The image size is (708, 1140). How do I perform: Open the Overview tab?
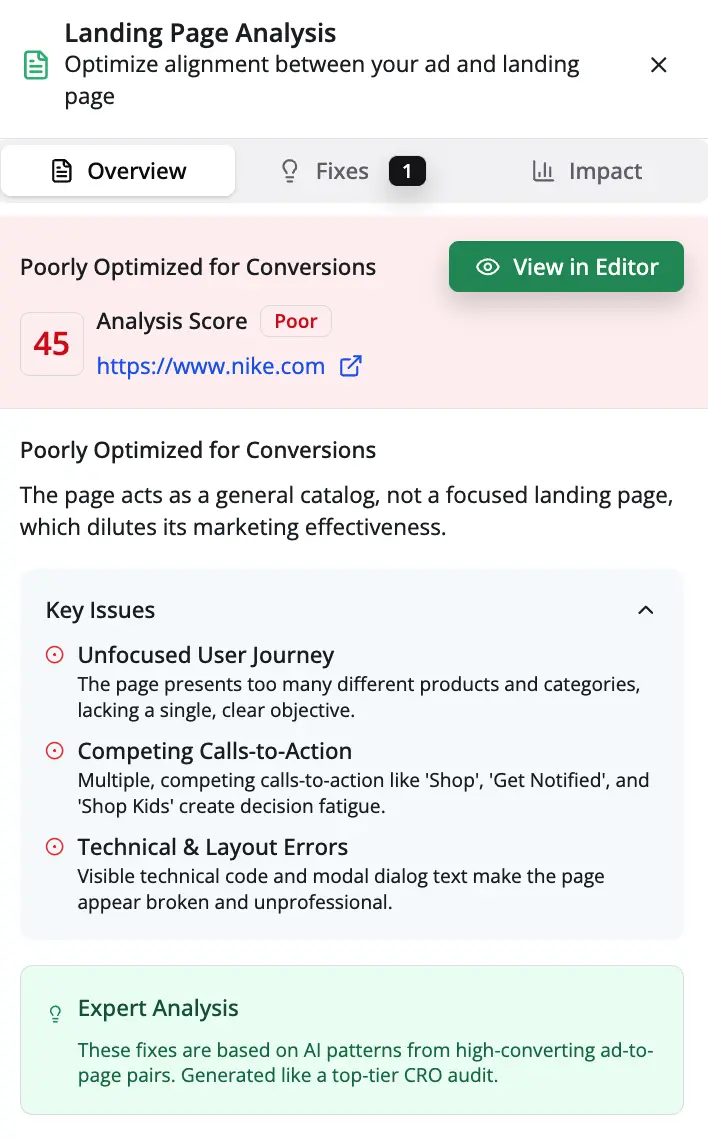pos(118,171)
